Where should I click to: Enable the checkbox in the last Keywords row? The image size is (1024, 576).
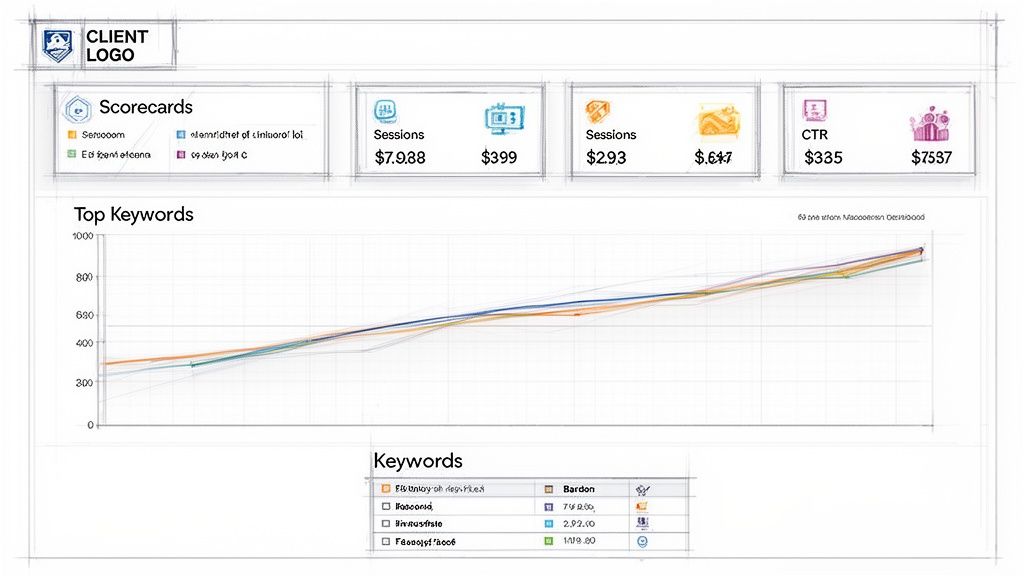pyautogui.click(x=384, y=540)
